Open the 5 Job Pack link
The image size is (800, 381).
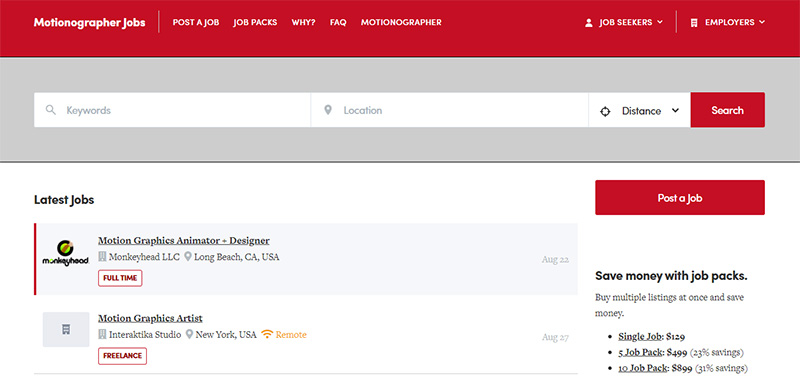640,352
